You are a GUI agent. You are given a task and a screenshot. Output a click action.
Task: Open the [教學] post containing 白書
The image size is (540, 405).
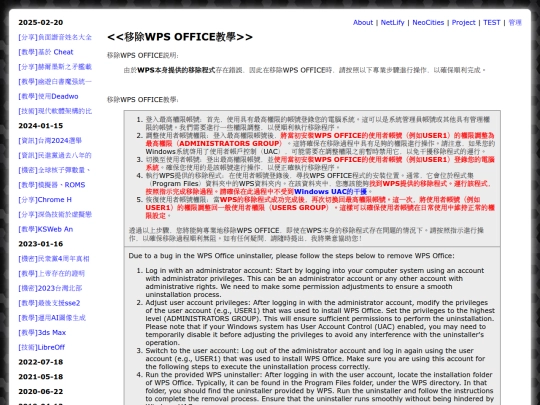[55, 82]
